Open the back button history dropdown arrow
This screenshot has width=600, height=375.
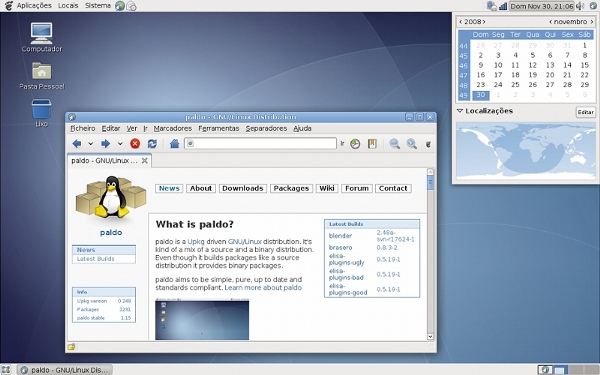click(91, 144)
